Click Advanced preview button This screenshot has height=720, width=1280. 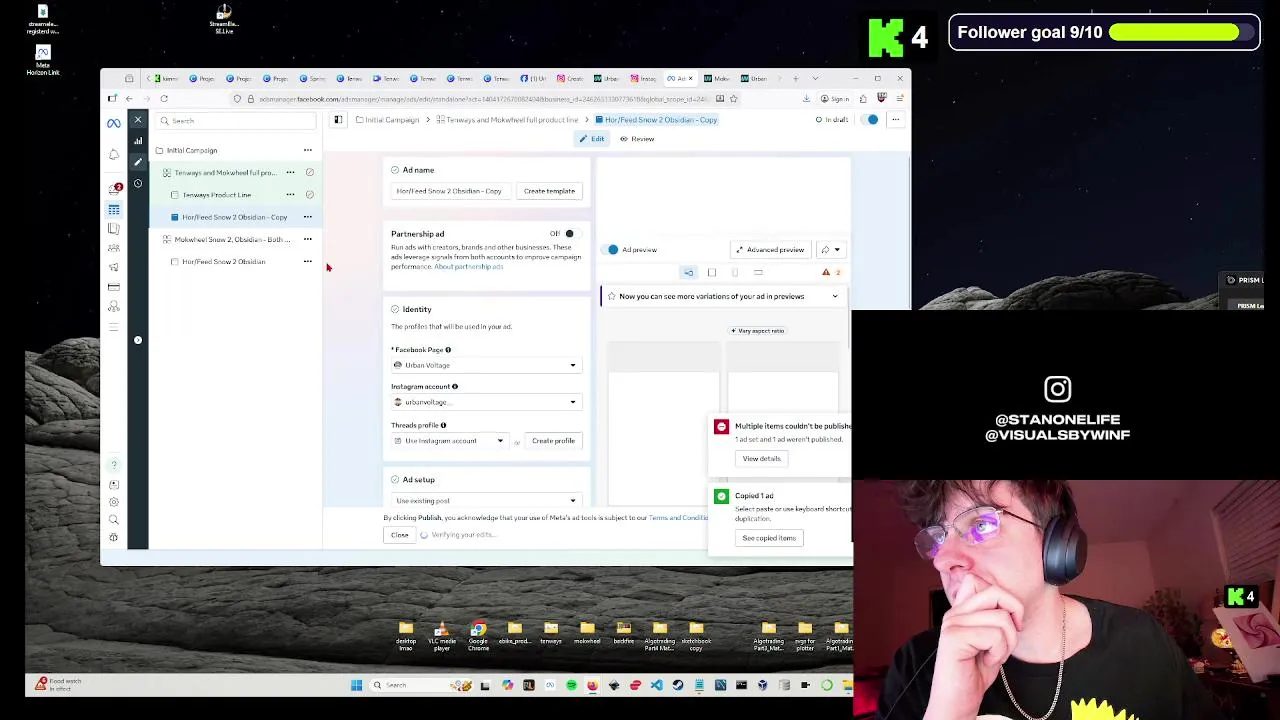point(770,250)
